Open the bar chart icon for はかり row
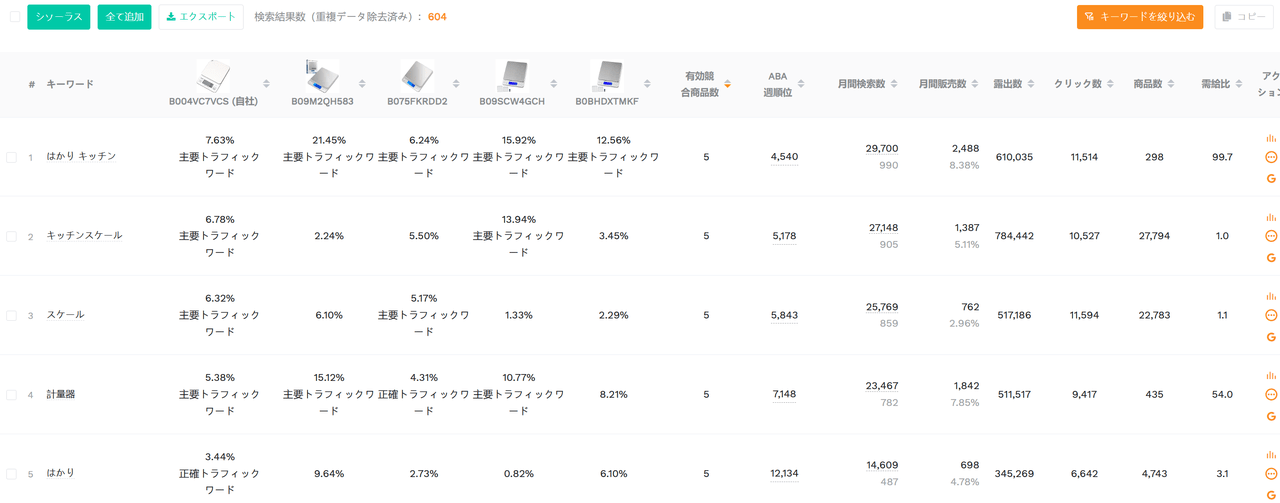 [x=1271, y=454]
